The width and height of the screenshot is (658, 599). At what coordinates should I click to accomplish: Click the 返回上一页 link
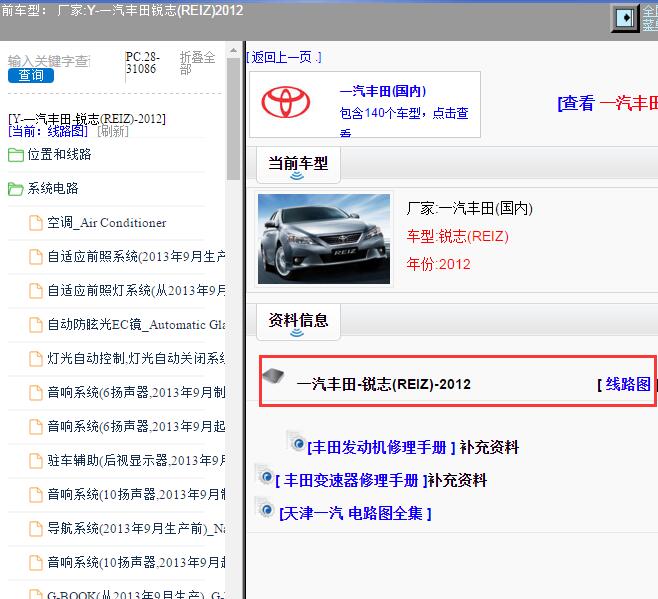pos(284,57)
